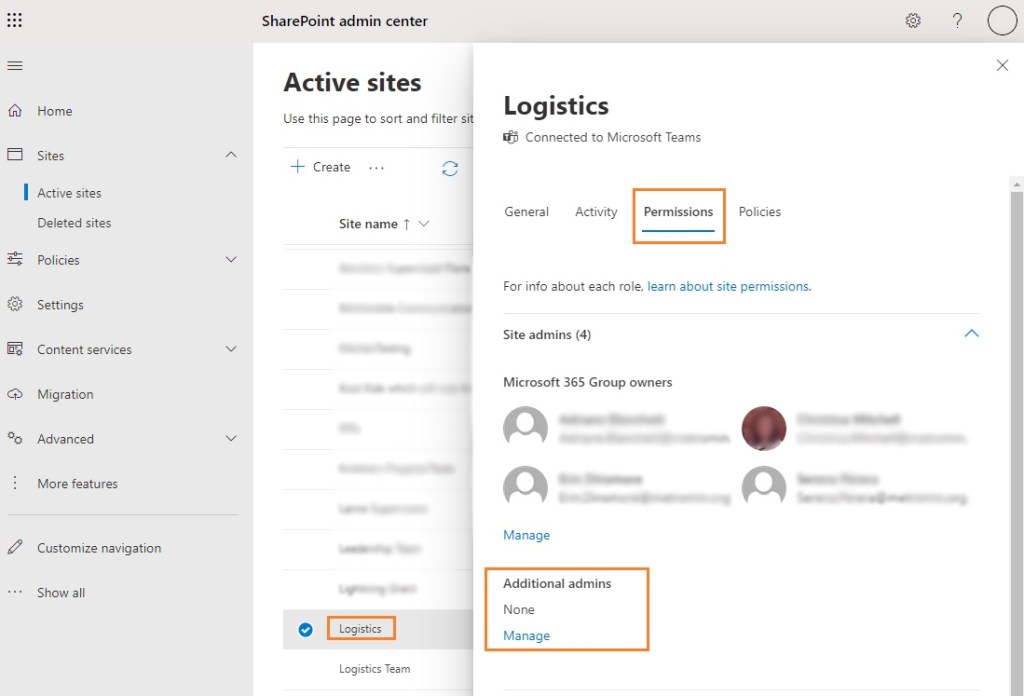
Task: Open Deleted sites in the sidebar
Action: (x=74, y=223)
